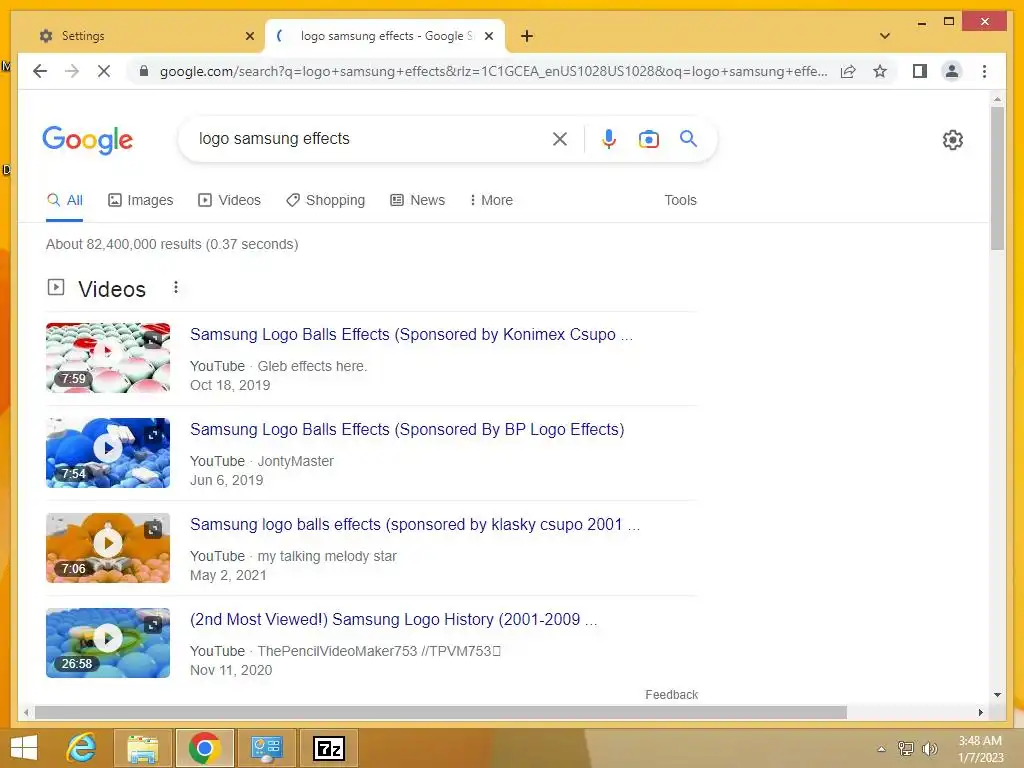Viewport: 1024px width, 768px height.
Task: Switch to News results tab
Action: pyautogui.click(x=417, y=200)
